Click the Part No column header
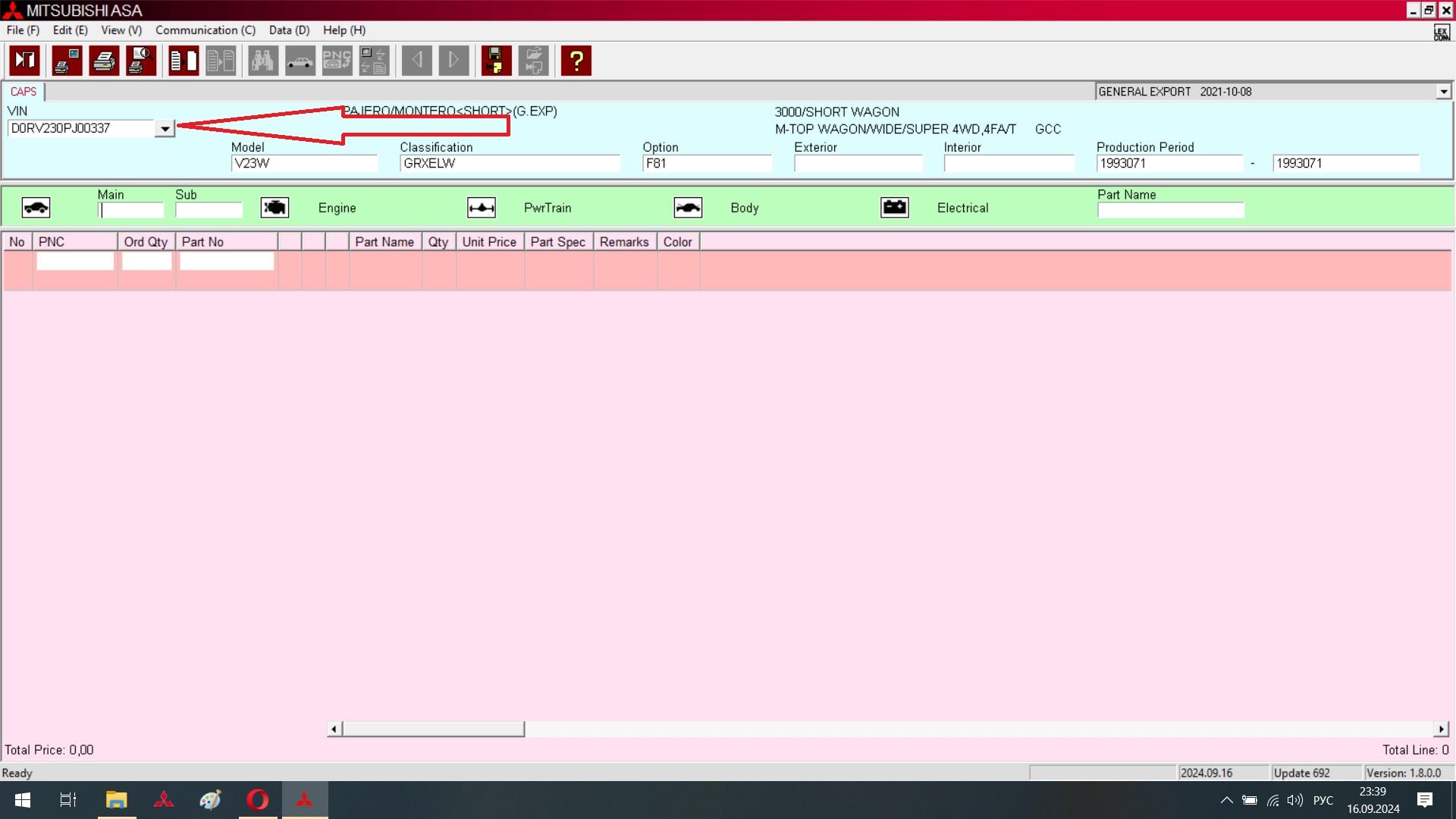This screenshot has width=1456, height=819. (202, 242)
